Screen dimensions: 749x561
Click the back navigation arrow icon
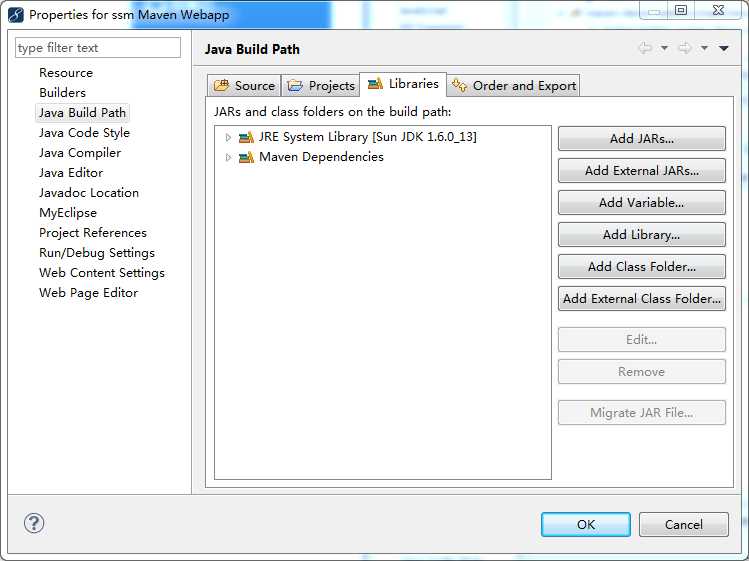645,48
